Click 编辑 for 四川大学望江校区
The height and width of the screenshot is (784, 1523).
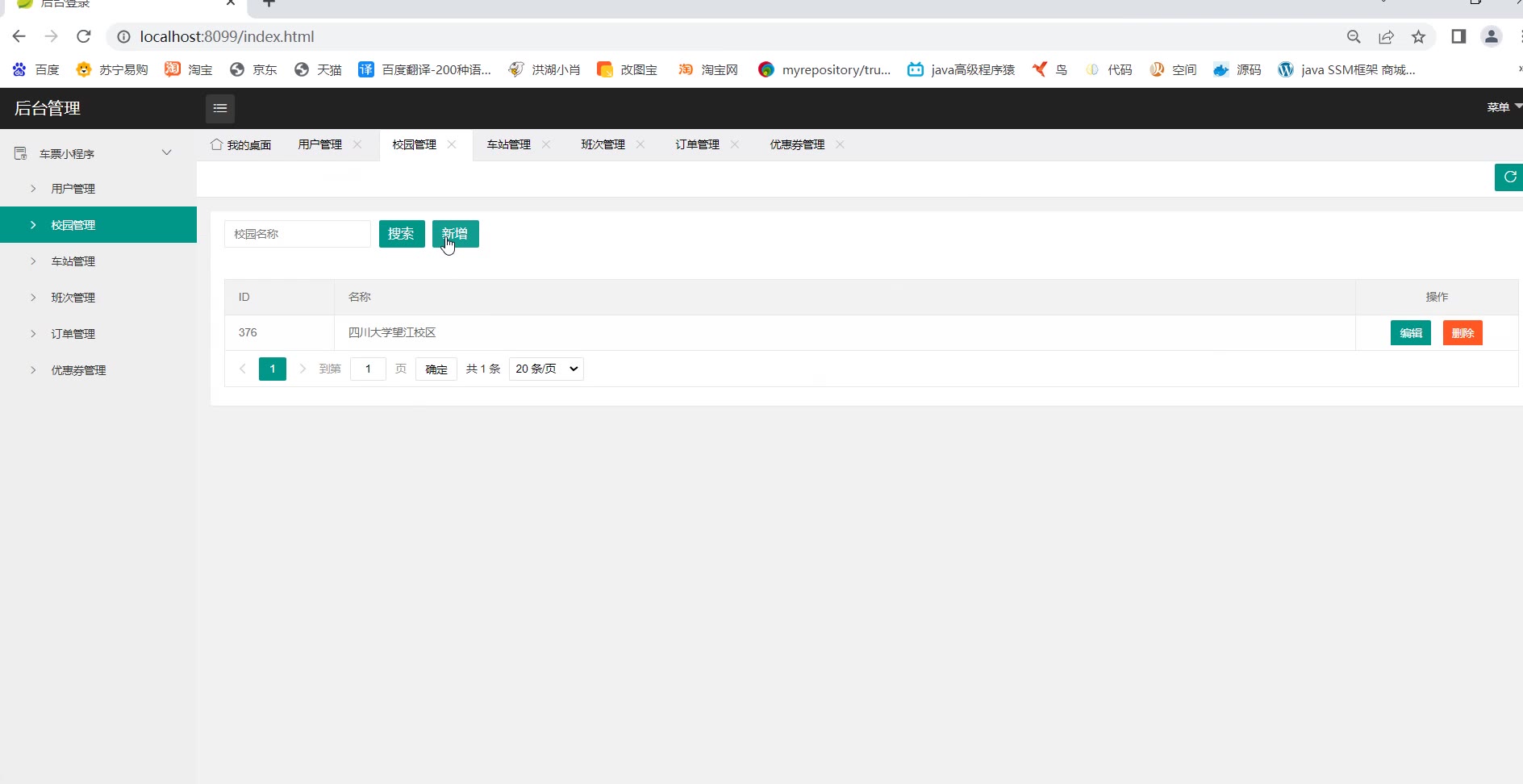[1411, 333]
